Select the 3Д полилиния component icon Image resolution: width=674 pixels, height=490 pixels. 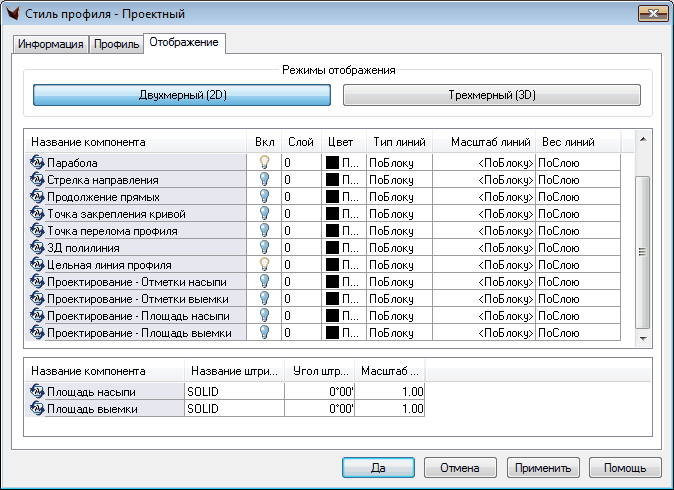[x=37, y=247]
